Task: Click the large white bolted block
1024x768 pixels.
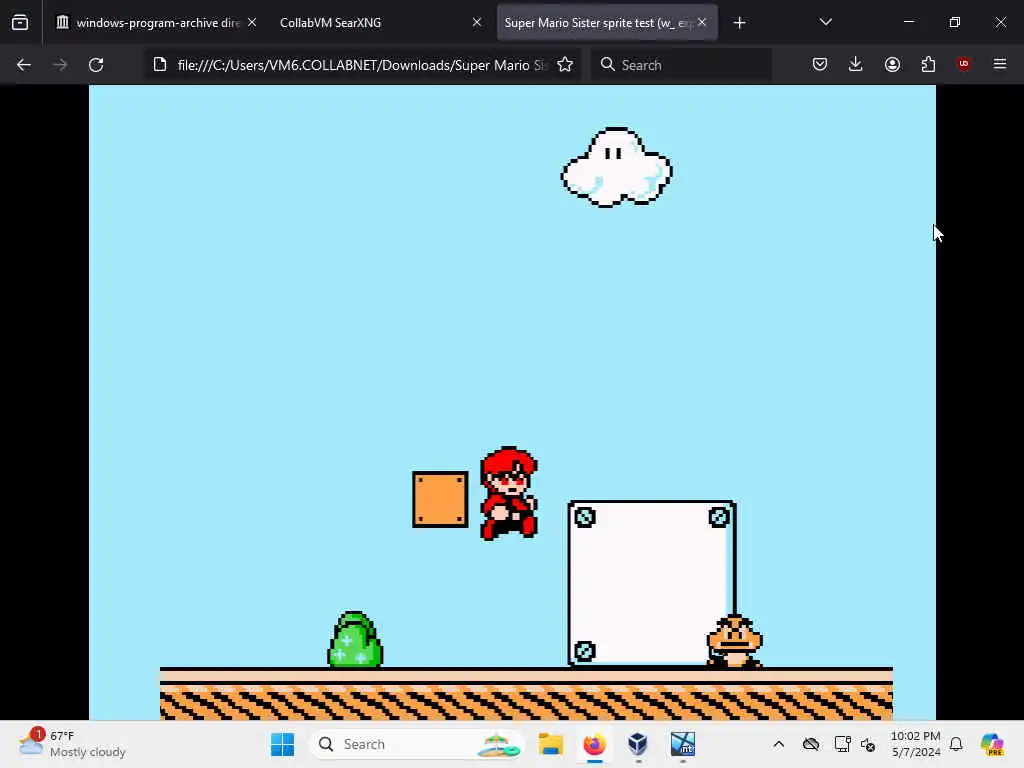Action: click(x=652, y=583)
